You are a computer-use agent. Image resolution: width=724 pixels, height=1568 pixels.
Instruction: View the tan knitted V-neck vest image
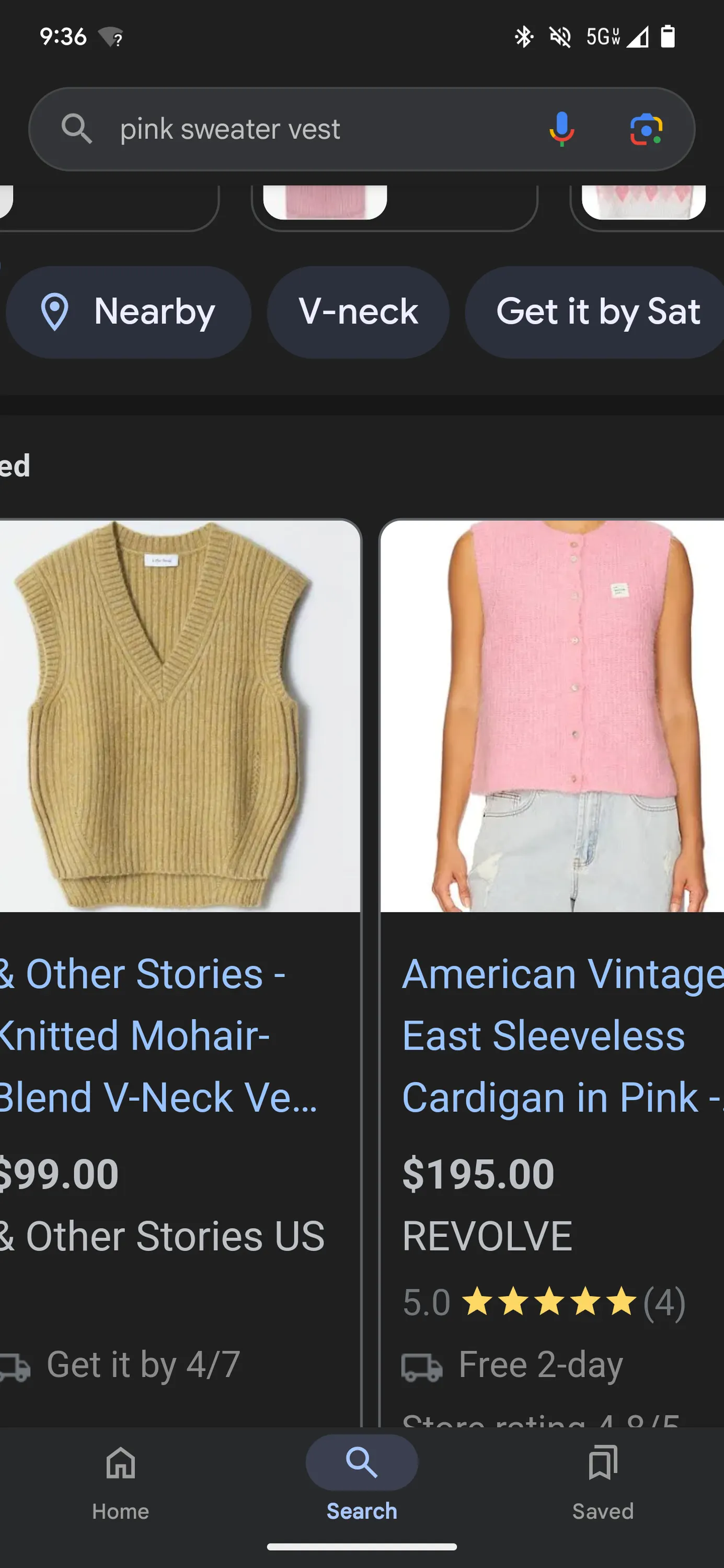click(x=180, y=716)
